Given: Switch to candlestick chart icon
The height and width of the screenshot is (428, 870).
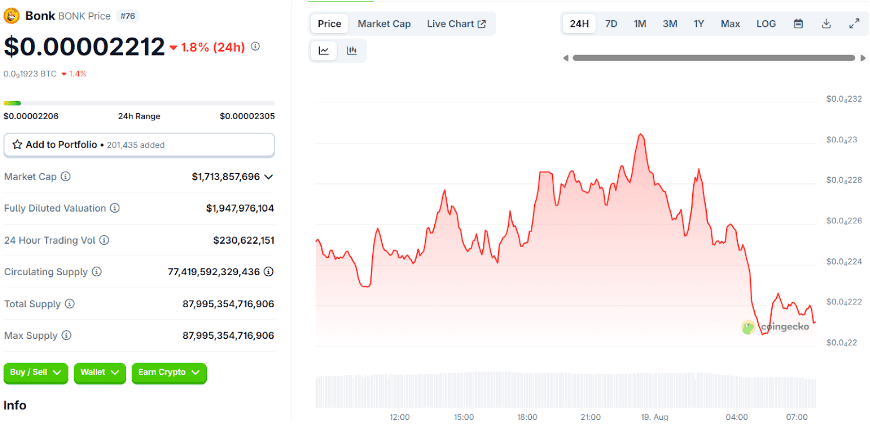Looking at the screenshot, I should pyautogui.click(x=352, y=51).
